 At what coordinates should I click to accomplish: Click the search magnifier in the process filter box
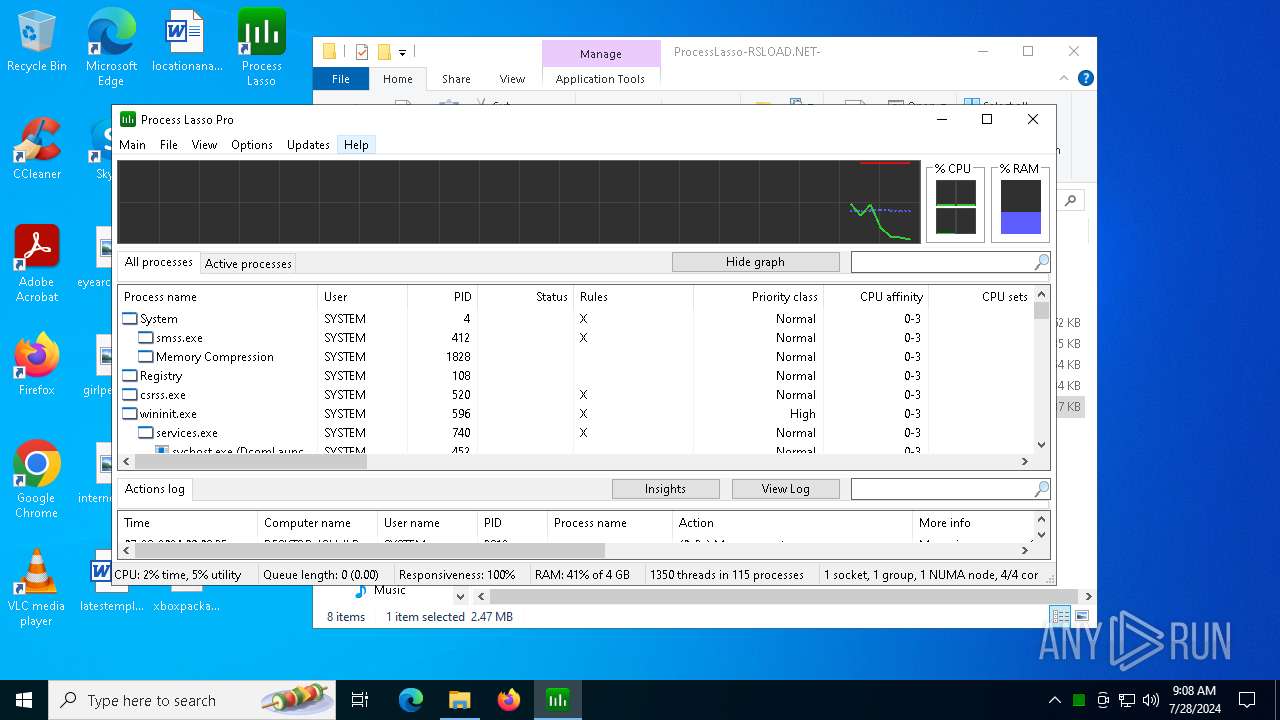click(1041, 262)
